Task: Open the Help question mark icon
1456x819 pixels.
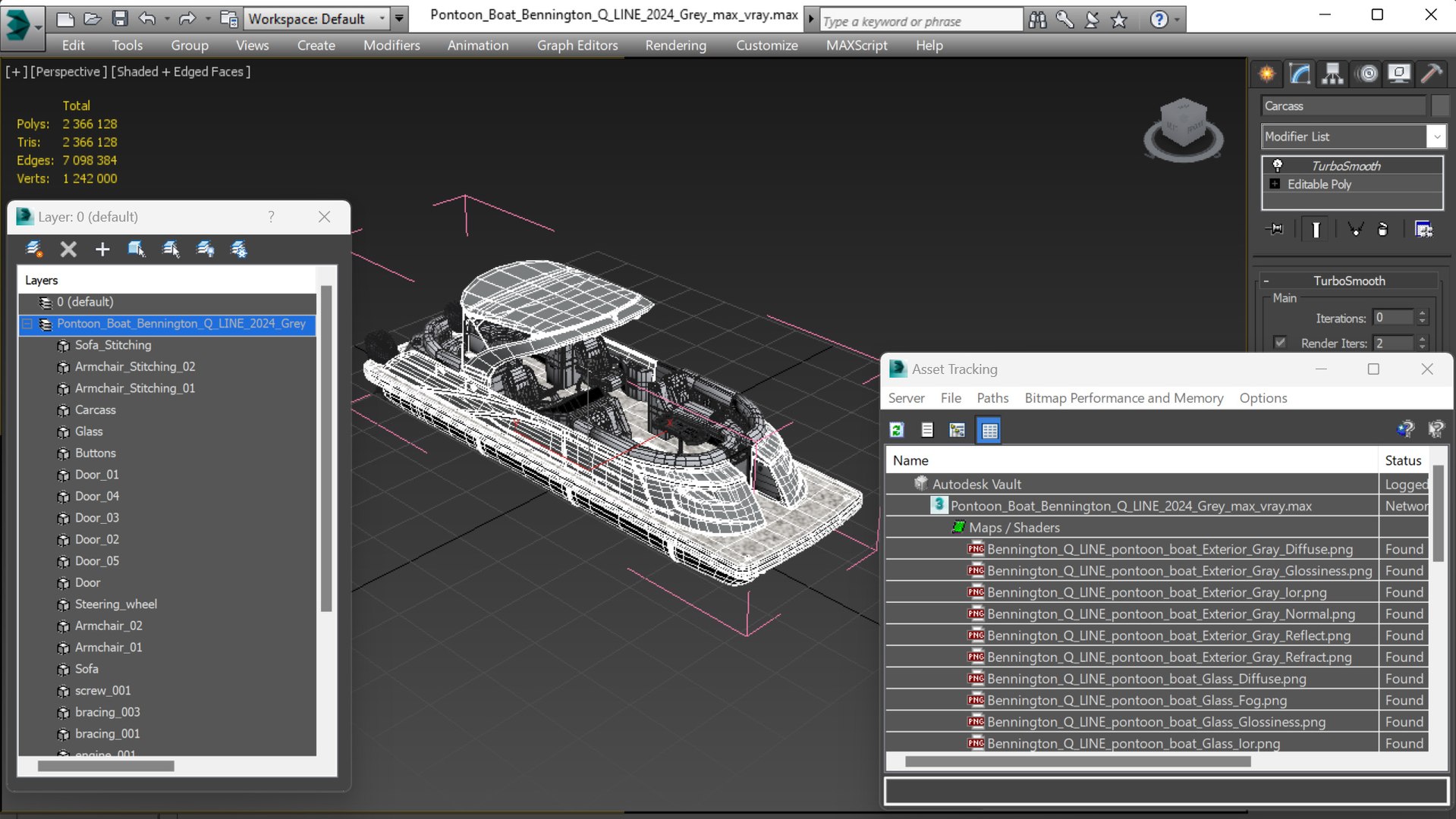Action: pos(1159,20)
